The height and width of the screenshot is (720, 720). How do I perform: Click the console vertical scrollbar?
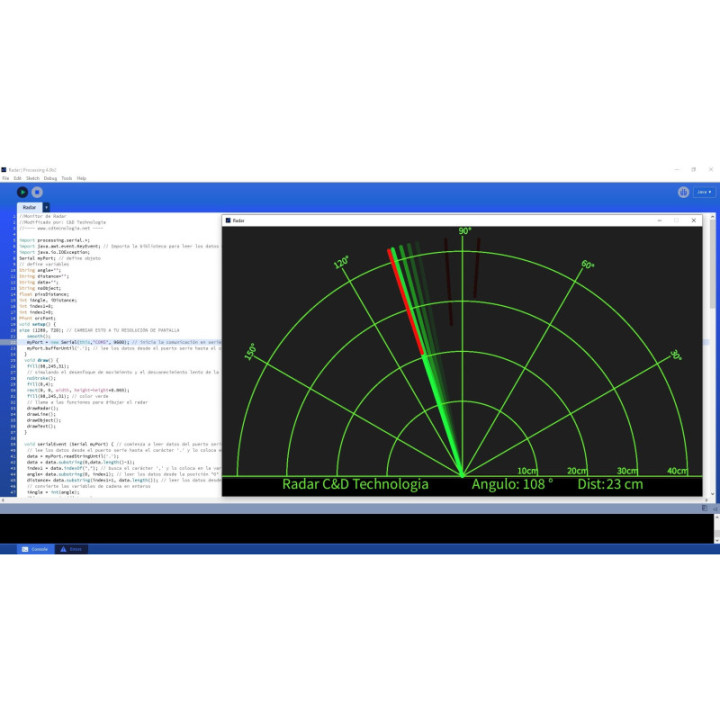coord(716,529)
